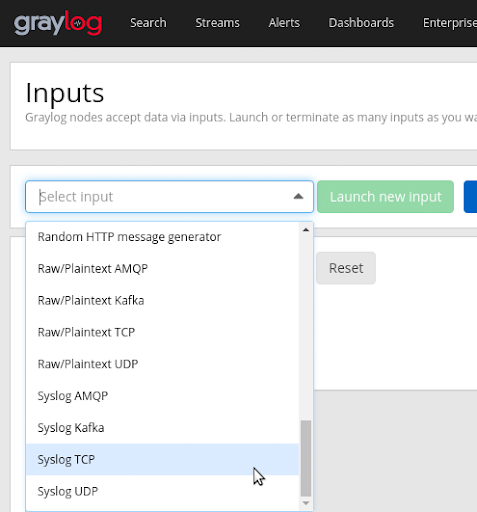The width and height of the screenshot is (477, 512).
Task: Open the Search menu item
Action: point(148,23)
